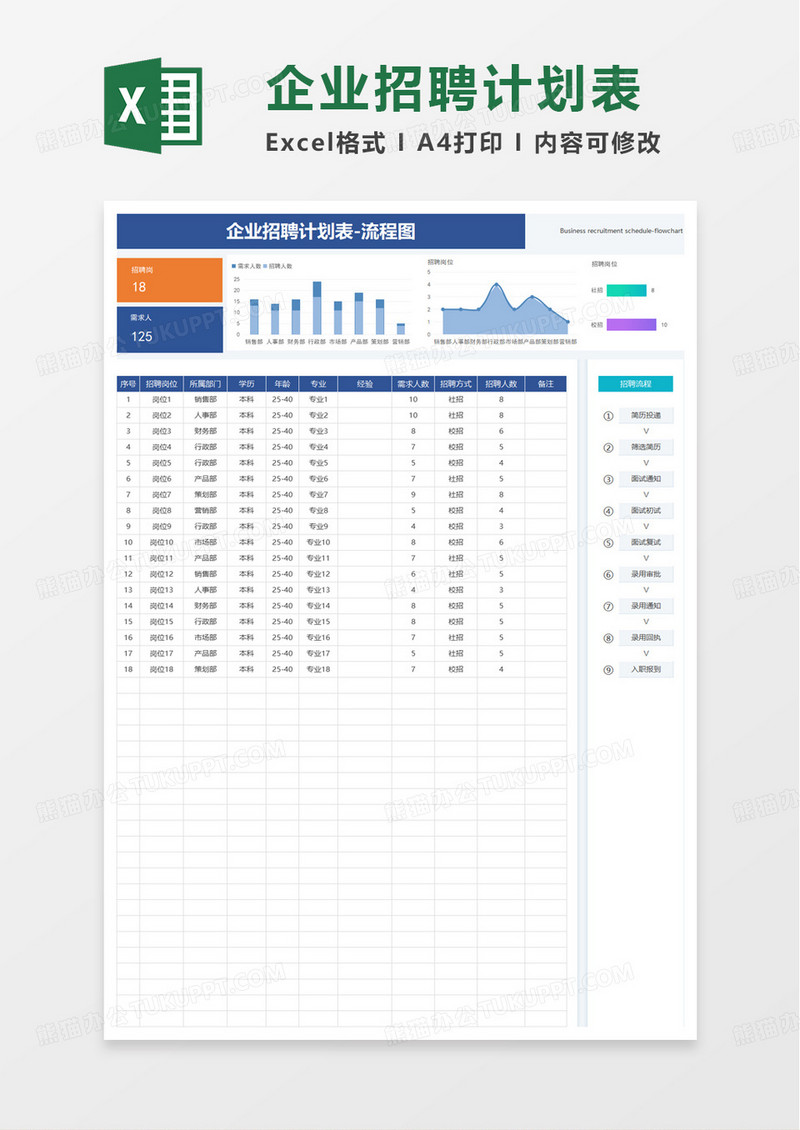This screenshot has height=1130, width=800.
Task: Click the 序号 column header
Action: 128,384
